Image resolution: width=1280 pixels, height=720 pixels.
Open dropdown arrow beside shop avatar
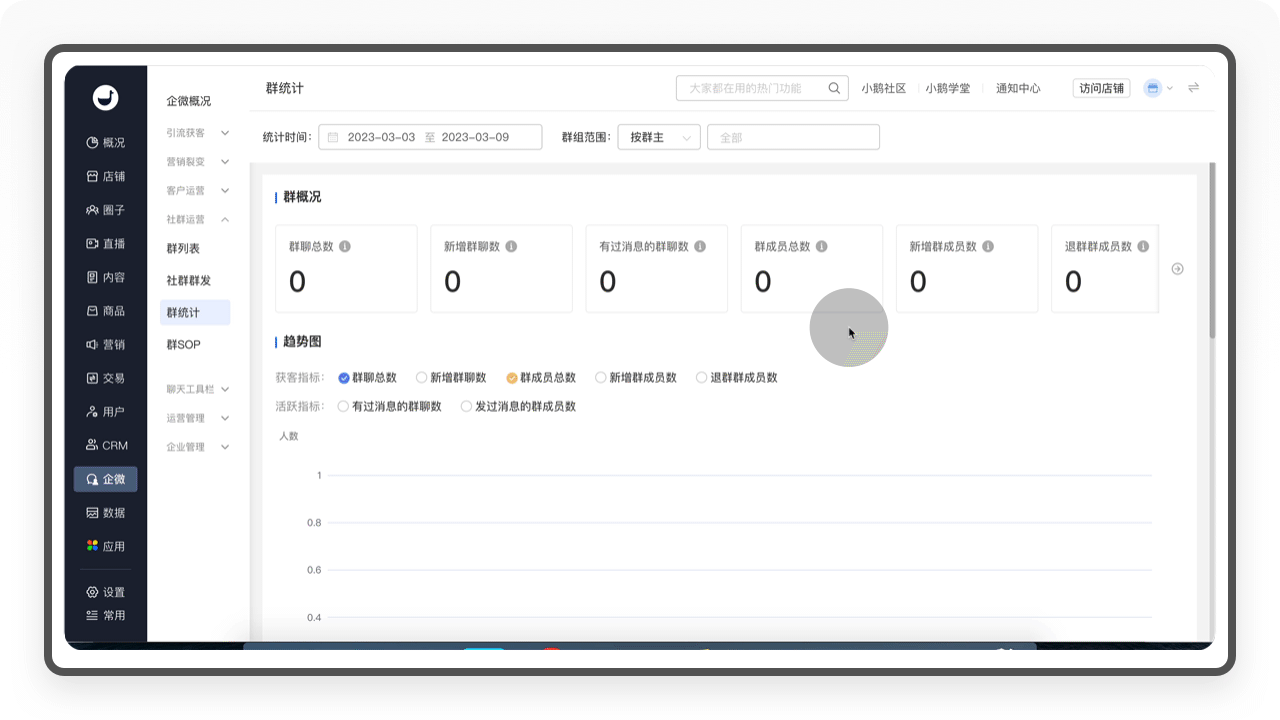click(1170, 88)
